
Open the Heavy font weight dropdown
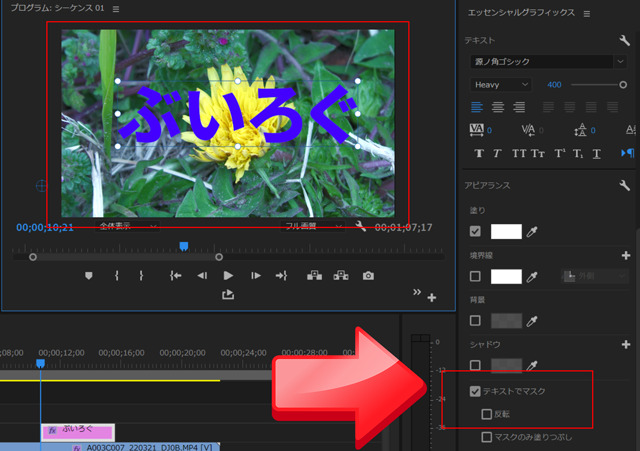(x=500, y=84)
